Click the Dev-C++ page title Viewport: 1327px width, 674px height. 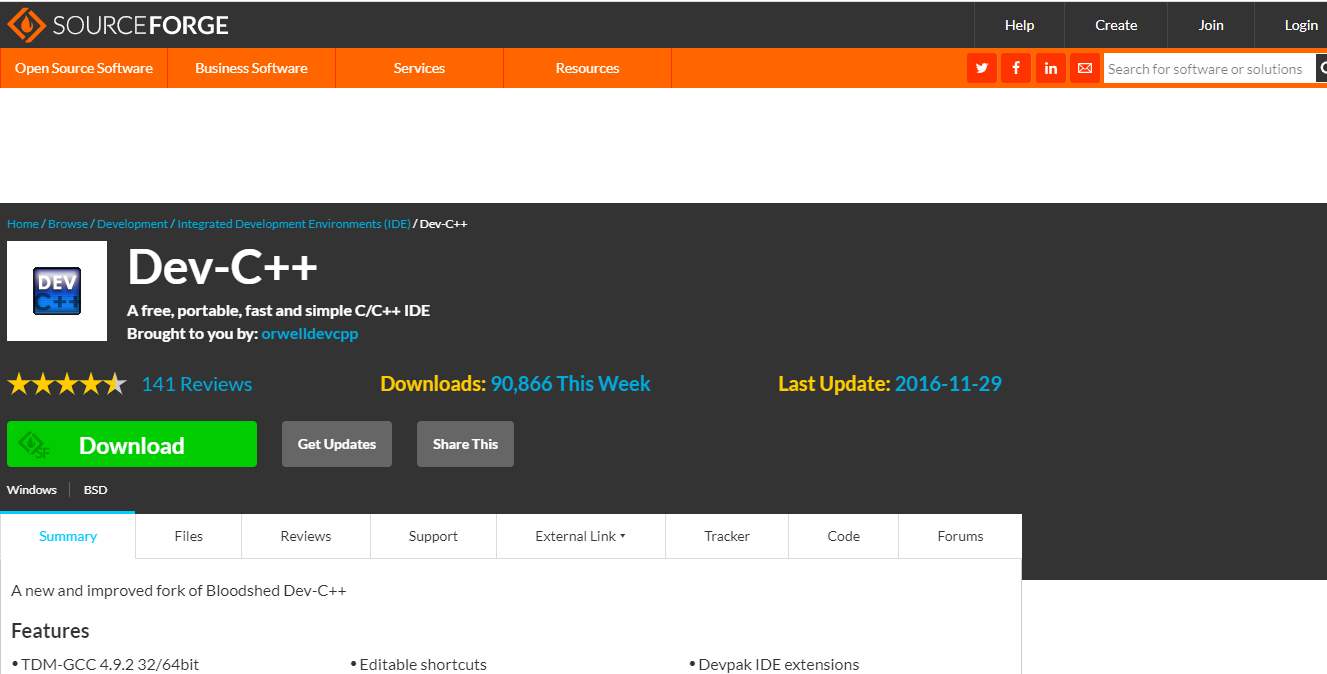[223, 267]
